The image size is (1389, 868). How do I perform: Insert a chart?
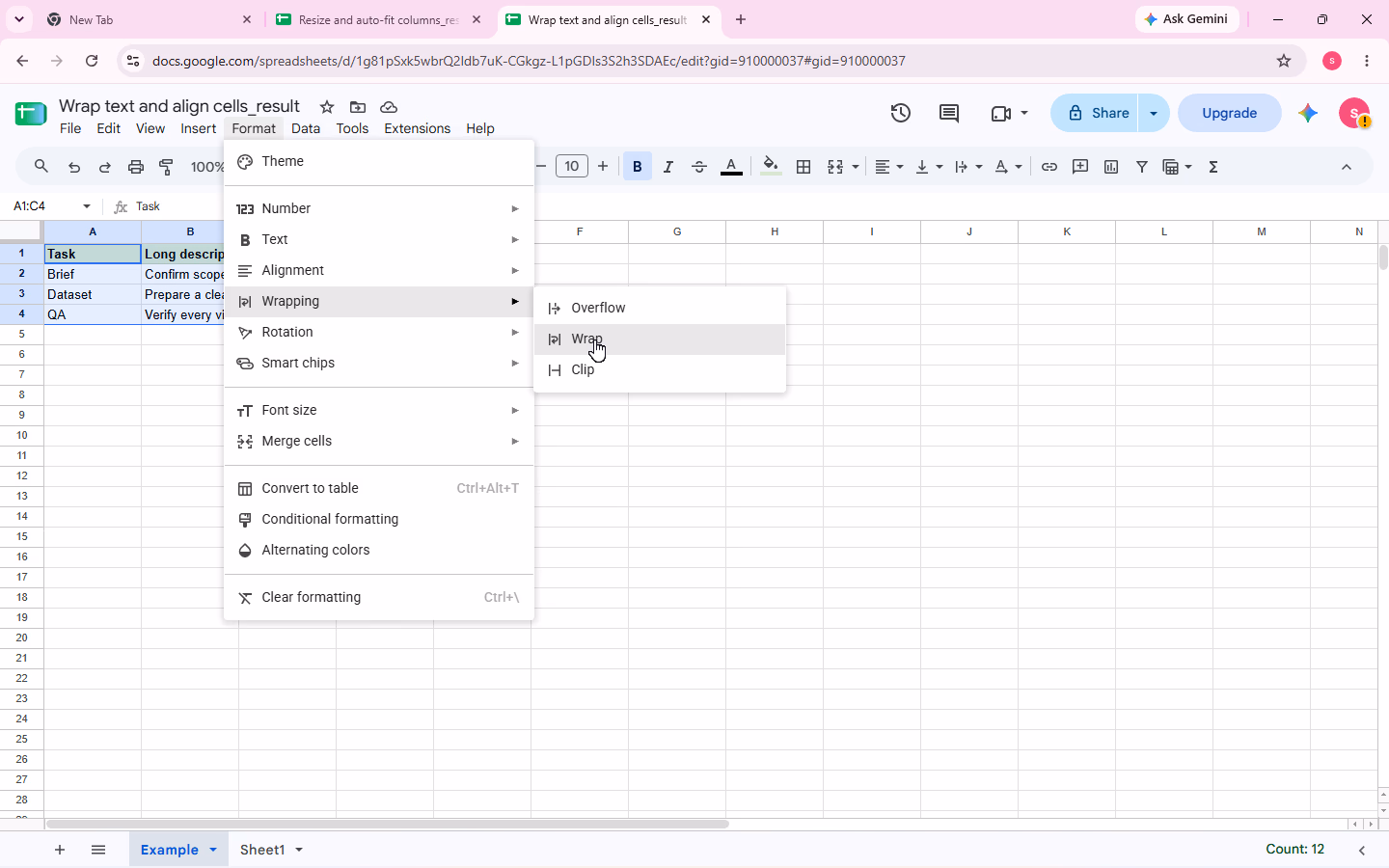coord(1111,167)
